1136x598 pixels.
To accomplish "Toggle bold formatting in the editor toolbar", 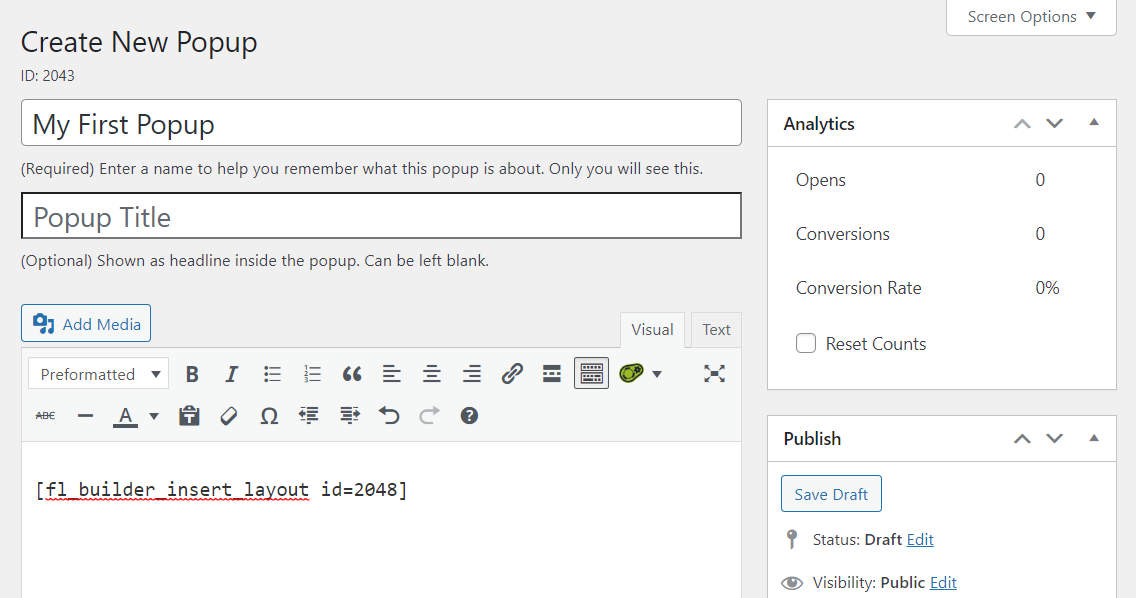I will (x=192, y=374).
